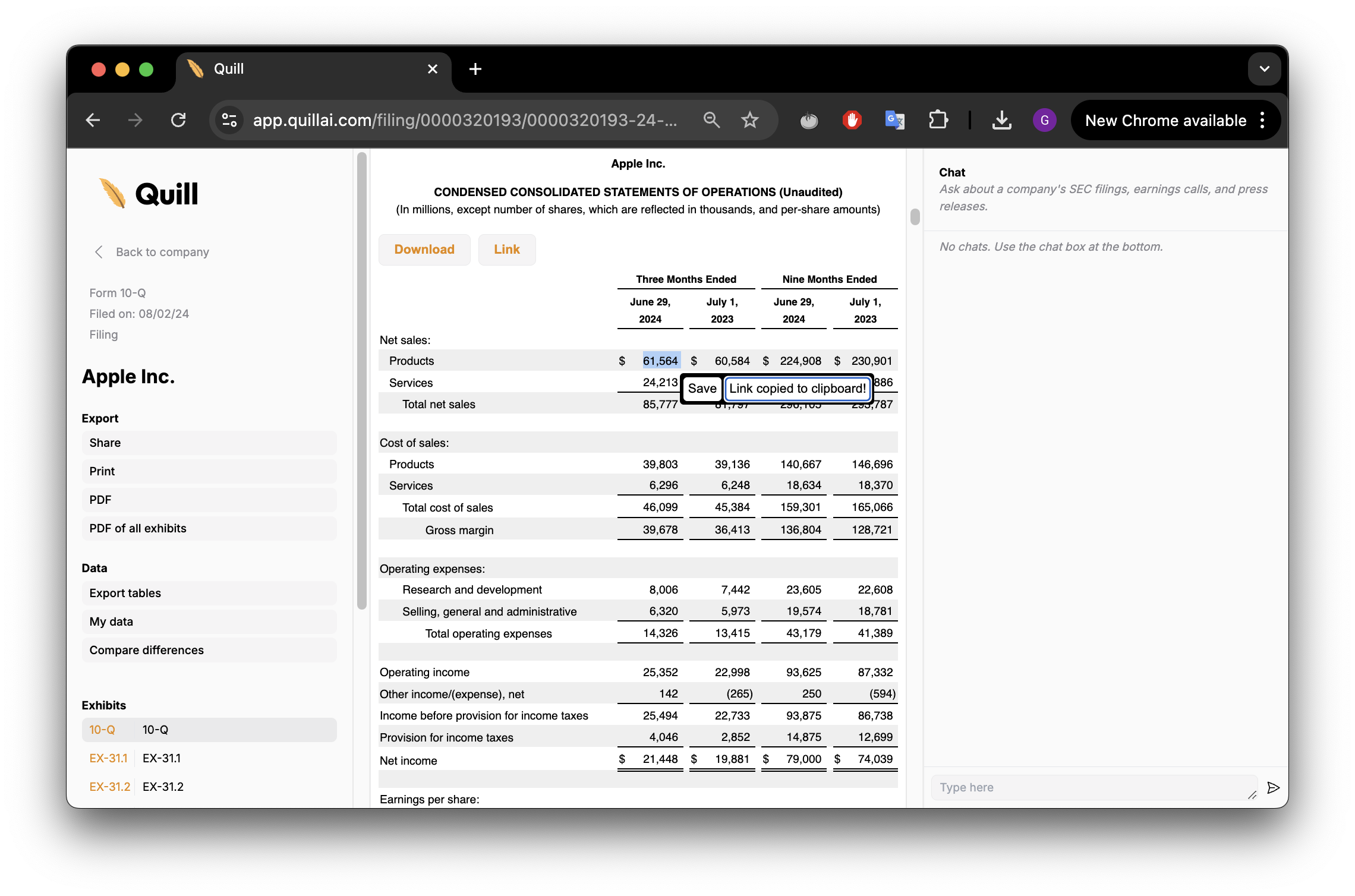Open My data option
The width and height of the screenshot is (1355, 896).
point(209,622)
